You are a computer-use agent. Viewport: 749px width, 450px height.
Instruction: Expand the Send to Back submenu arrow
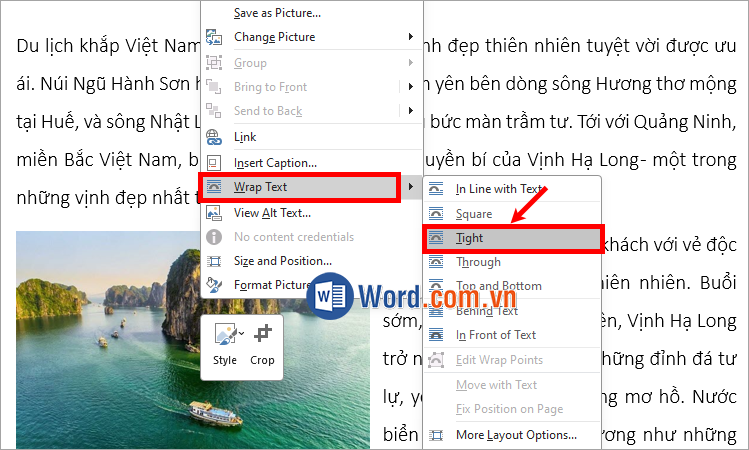coord(410,110)
